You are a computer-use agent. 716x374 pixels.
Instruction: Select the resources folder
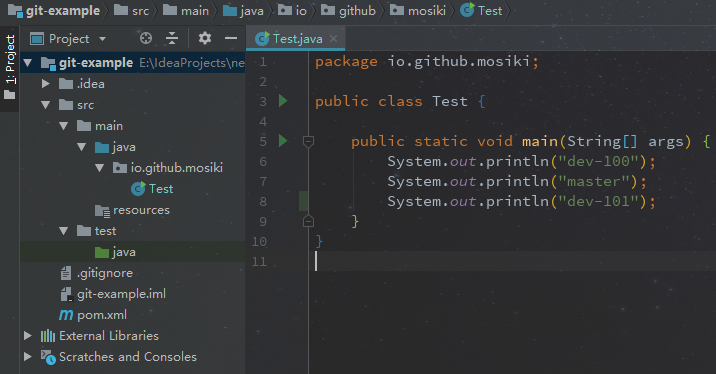click(x=141, y=210)
